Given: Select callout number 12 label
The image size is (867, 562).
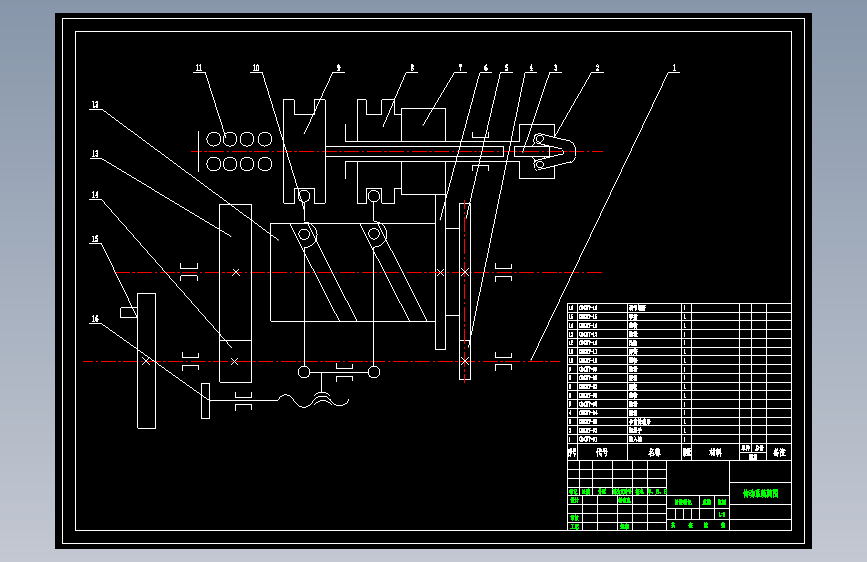Looking at the screenshot, I should (x=95, y=105).
